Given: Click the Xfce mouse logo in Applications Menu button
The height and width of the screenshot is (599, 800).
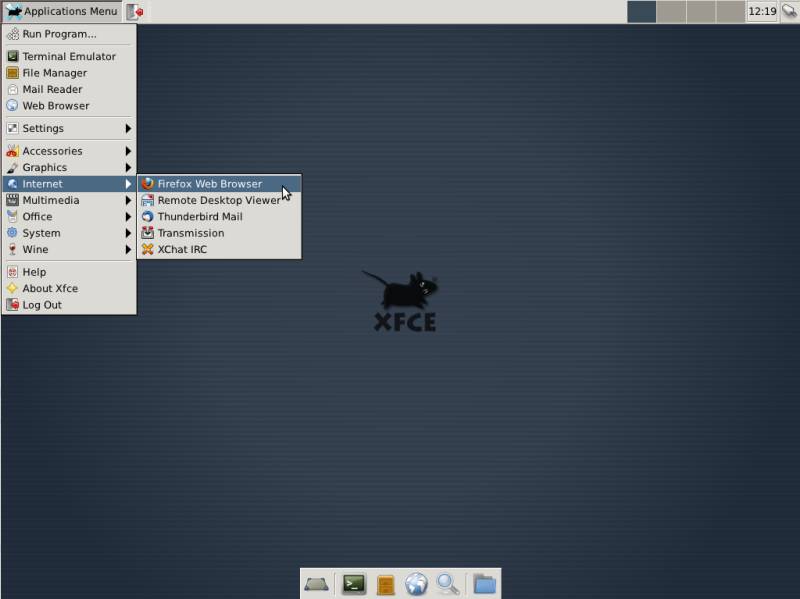Looking at the screenshot, I should [14, 11].
